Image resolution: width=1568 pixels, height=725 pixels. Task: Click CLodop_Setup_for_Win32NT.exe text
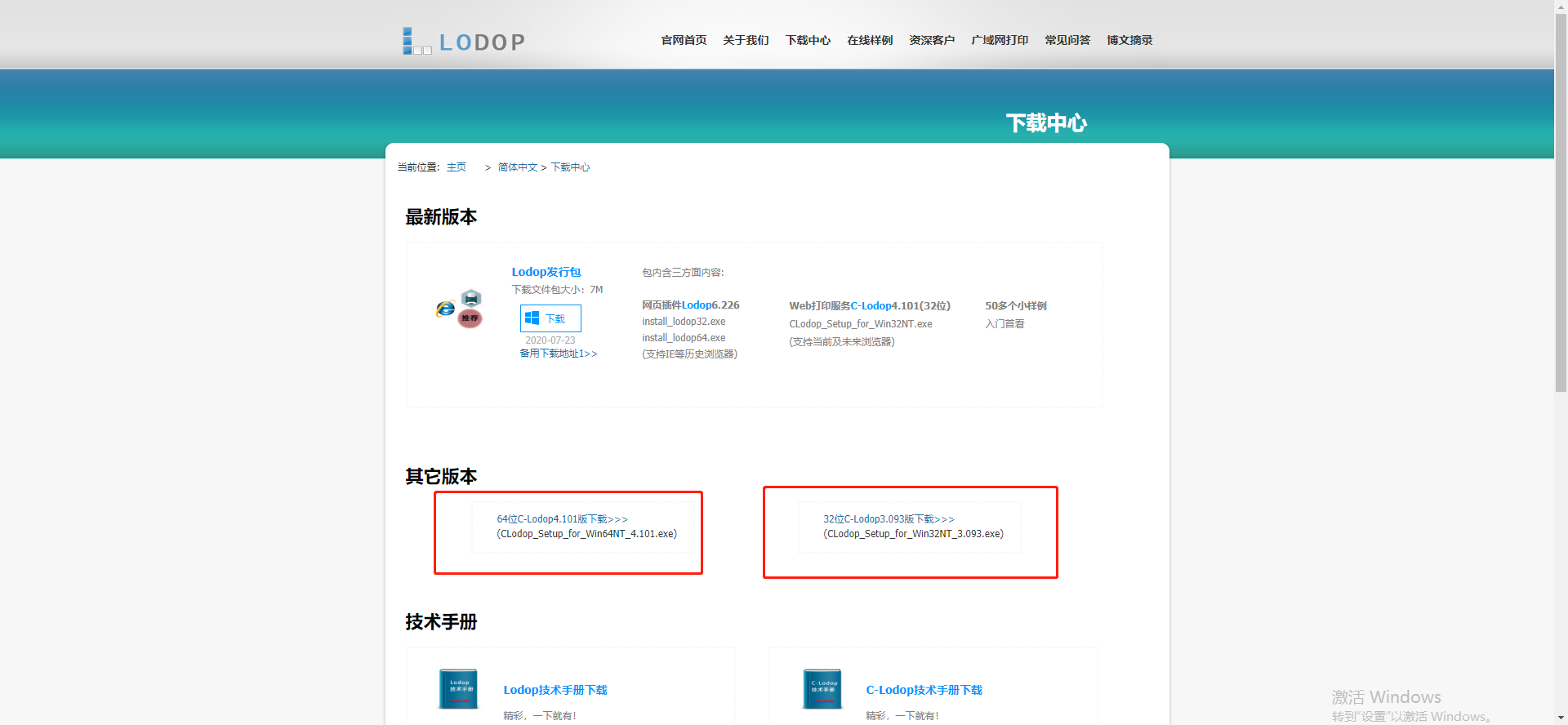pyautogui.click(x=861, y=324)
